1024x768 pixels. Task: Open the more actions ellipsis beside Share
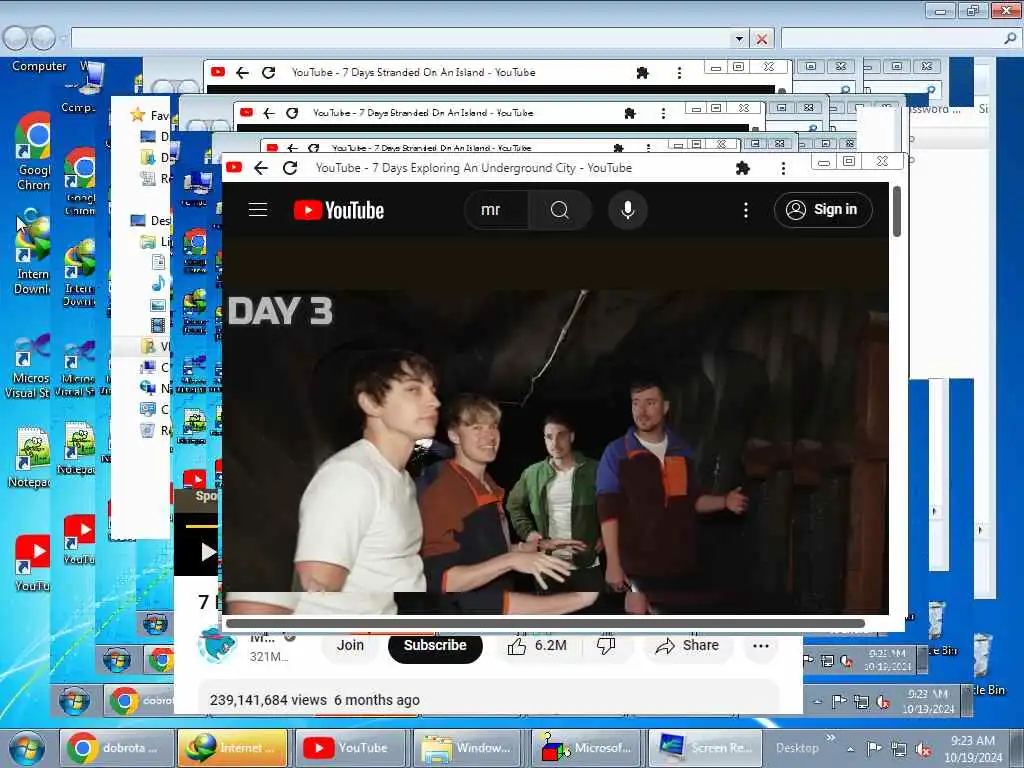pyautogui.click(x=761, y=646)
